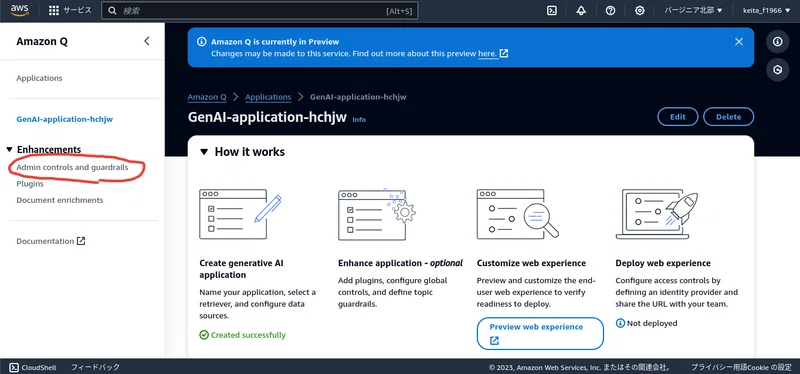The height and width of the screenshot is (374, 800).
Task: Click the Not deployed status text
Action: coord(652,323)
